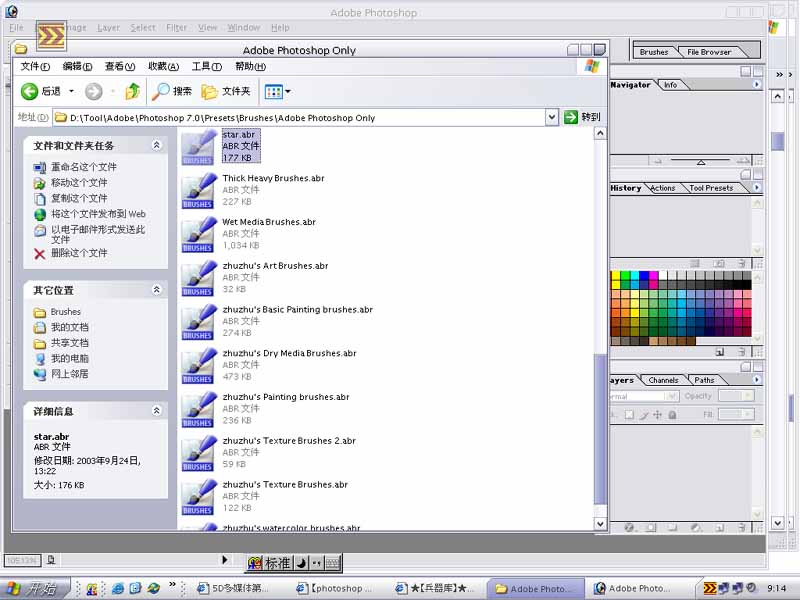Open the Layers palette flyout menu
The height and width of the screenshot is (600, 800).
(757, 380)
